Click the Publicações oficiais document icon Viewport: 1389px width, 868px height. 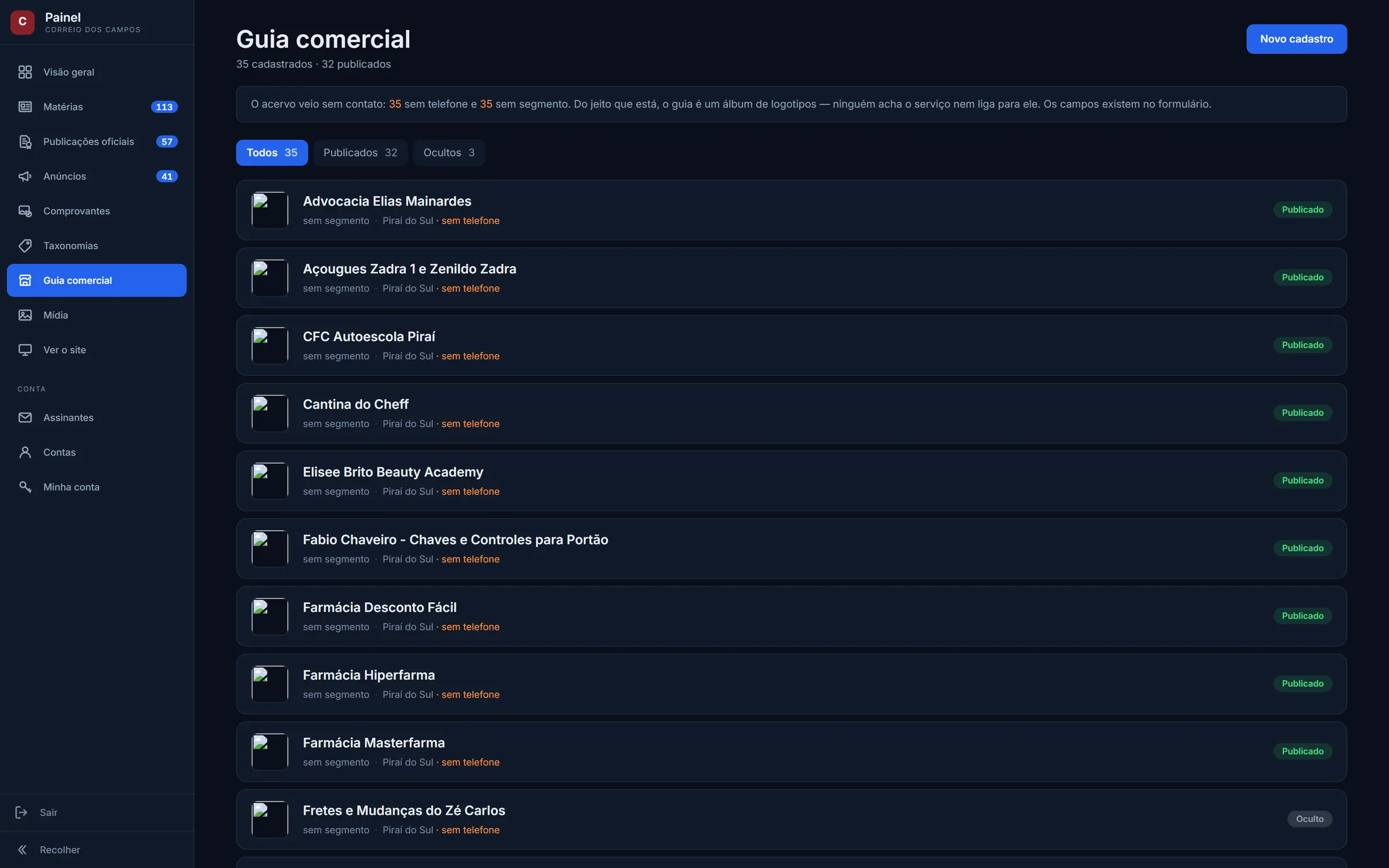click(x=25, y=141)
